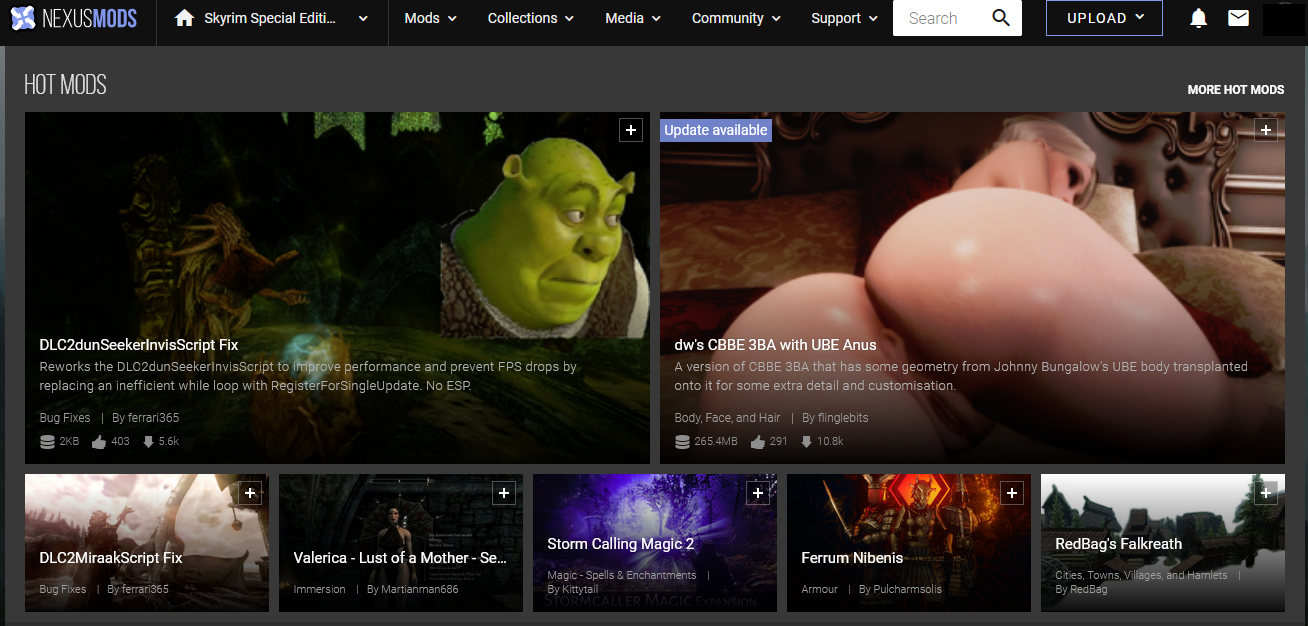The image size is (1308, 626).
Task: Click plus icon on Valerica card
Action: [503, 493]
